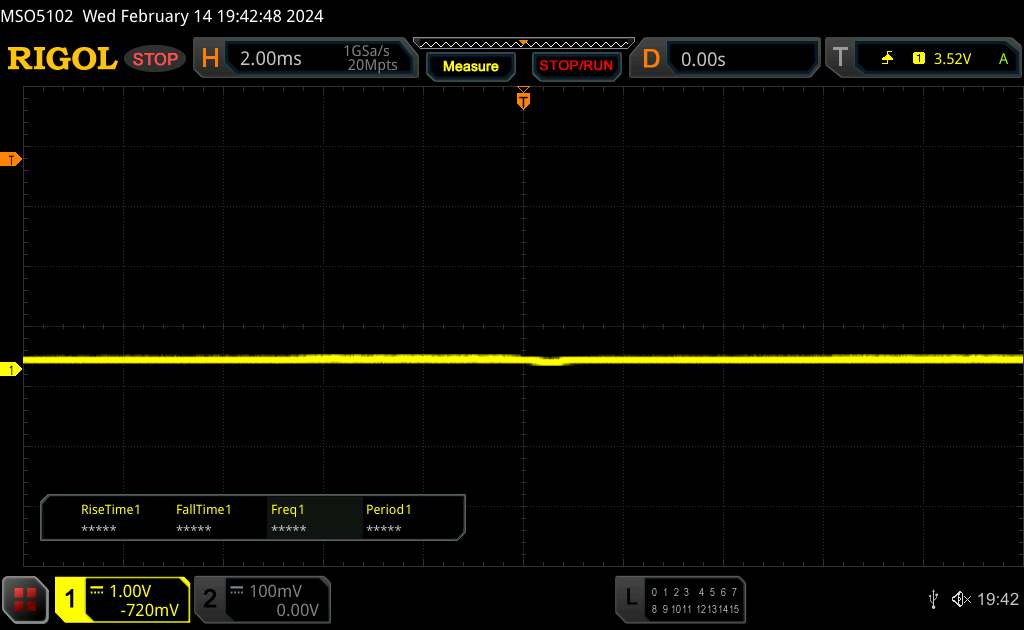Open the function navigation grid icon
The width and height of the screenshot is (1024, 630).
[27, 599]
